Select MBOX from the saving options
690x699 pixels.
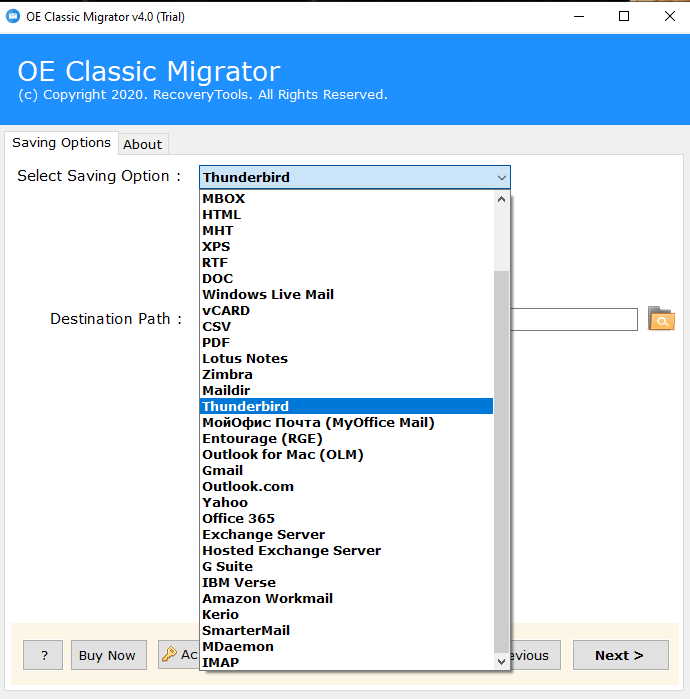pos(347,198)
